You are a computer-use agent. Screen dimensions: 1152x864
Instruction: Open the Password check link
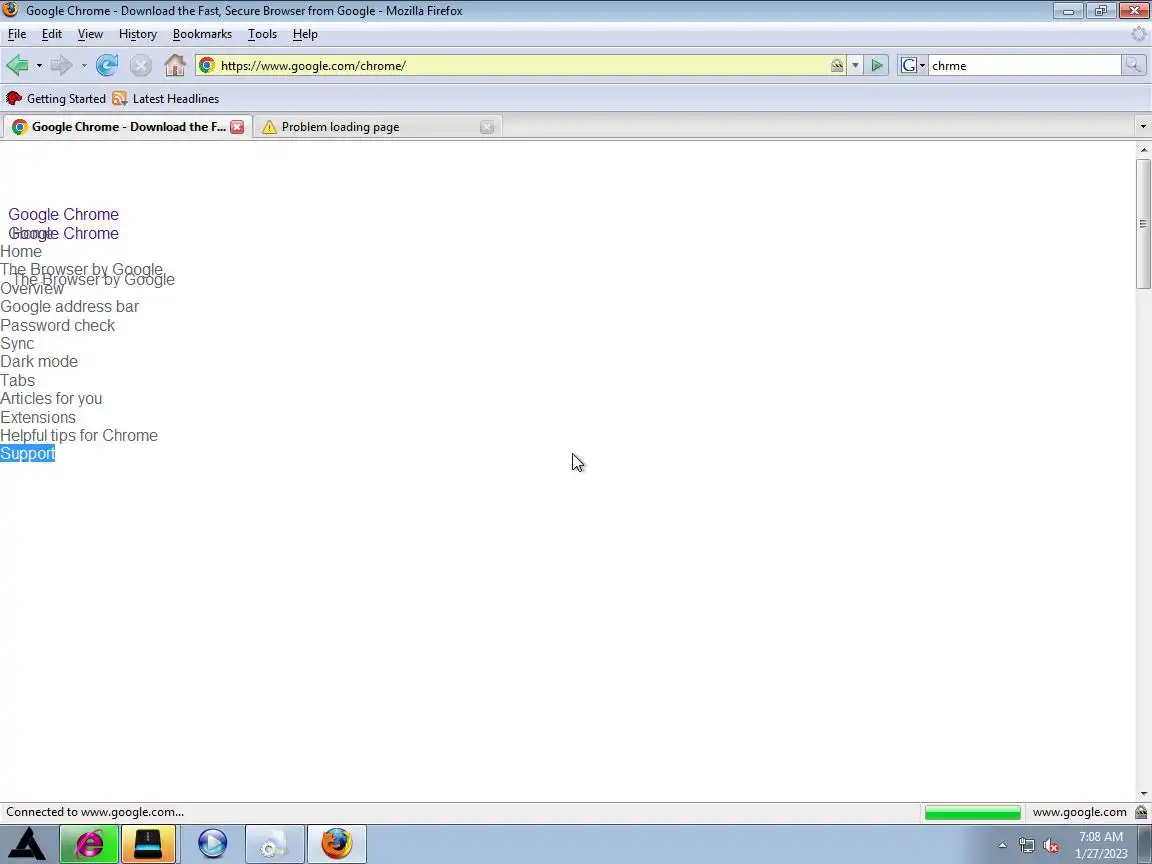(x=57, y=325)
